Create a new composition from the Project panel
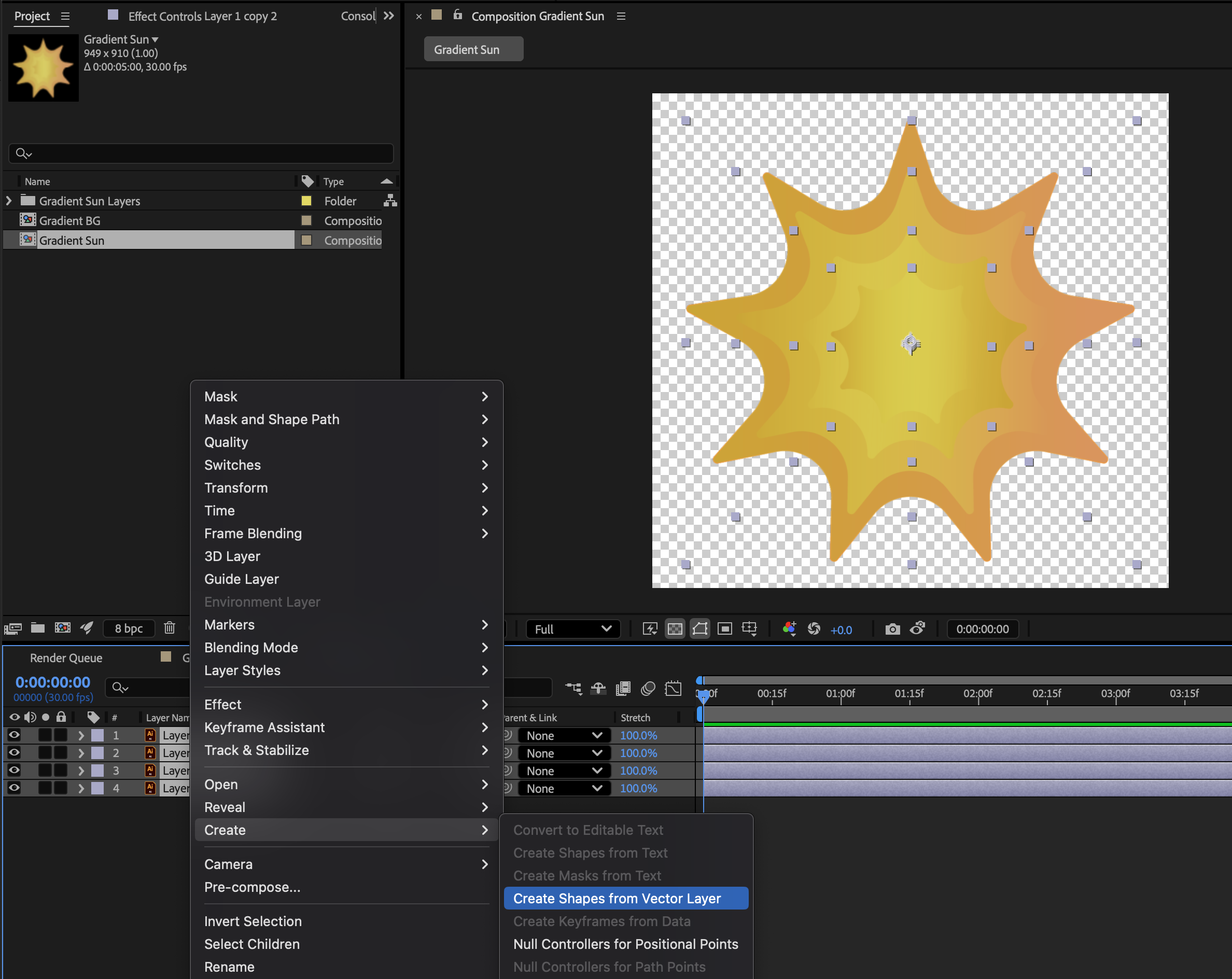Image resolution: width=1232 pixels, height=979 pixels. click(x=62, y=628)
